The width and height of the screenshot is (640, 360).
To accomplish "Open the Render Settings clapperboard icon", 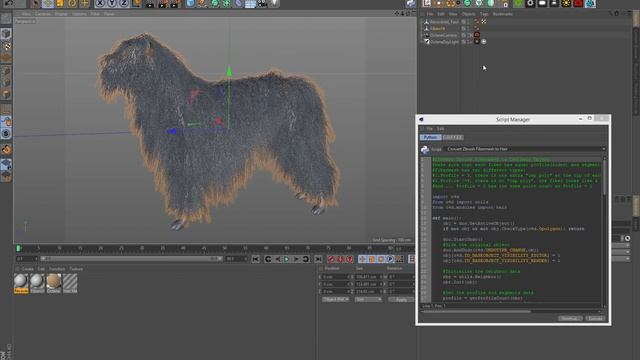I will (x=174, y=4).
